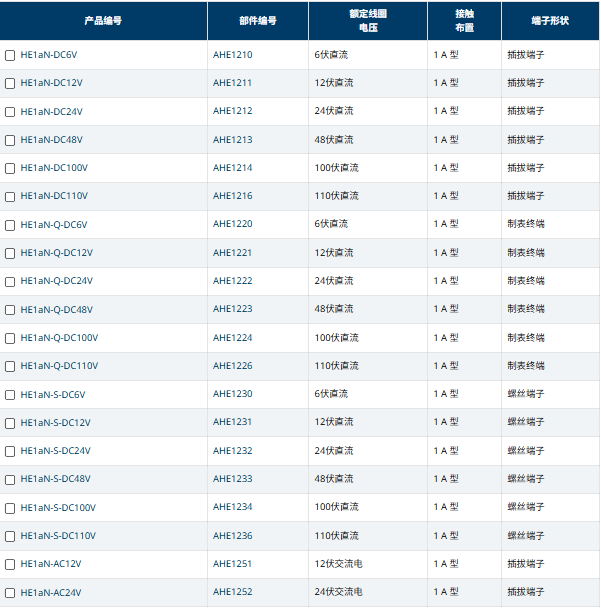Check the HE1aN-Q-DC24V product checkbox
Image resolution: width=601 pixels, height=610 pixels.
(x=10, y=281)
